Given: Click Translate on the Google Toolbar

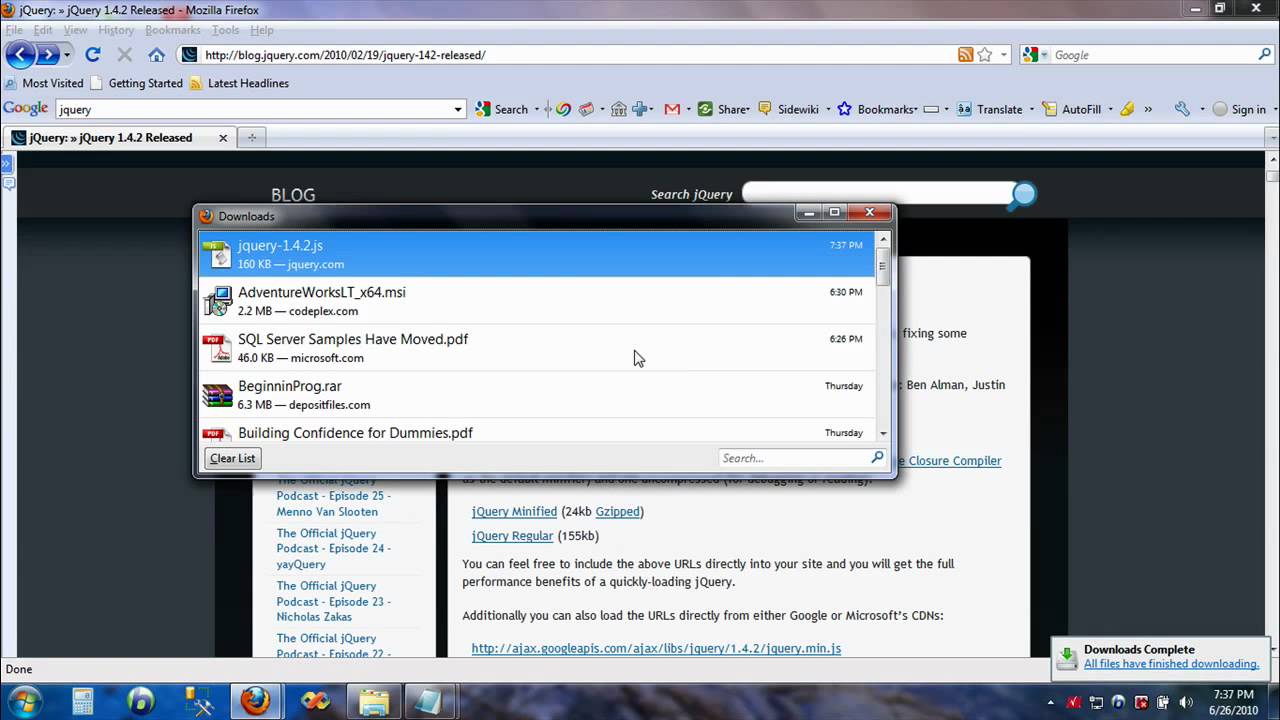Looking at the screenshot, I should click(x=989, y=109).
